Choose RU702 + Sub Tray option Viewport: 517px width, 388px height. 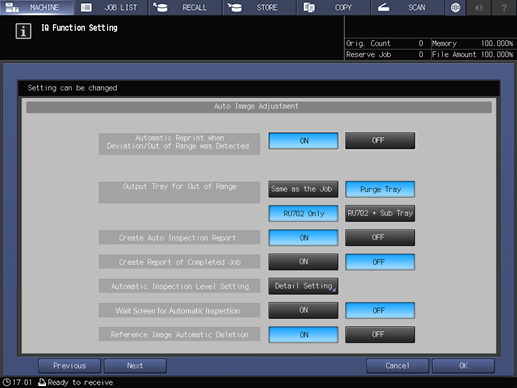coord(380,213)
